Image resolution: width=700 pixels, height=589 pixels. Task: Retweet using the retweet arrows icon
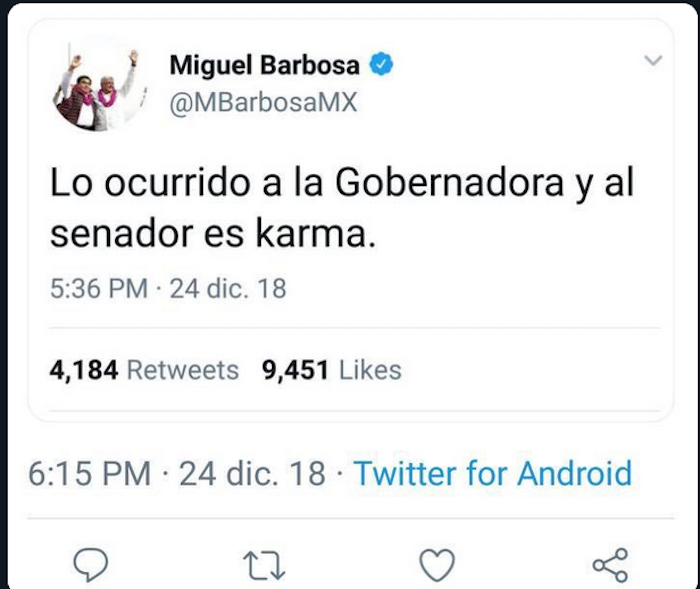(x=264, y=565)
